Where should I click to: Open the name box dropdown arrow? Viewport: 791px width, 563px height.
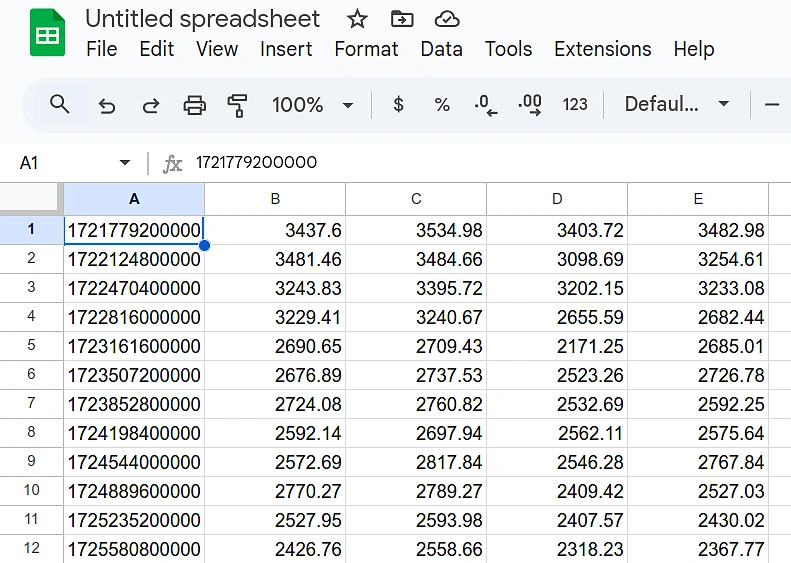coord(125,163)
